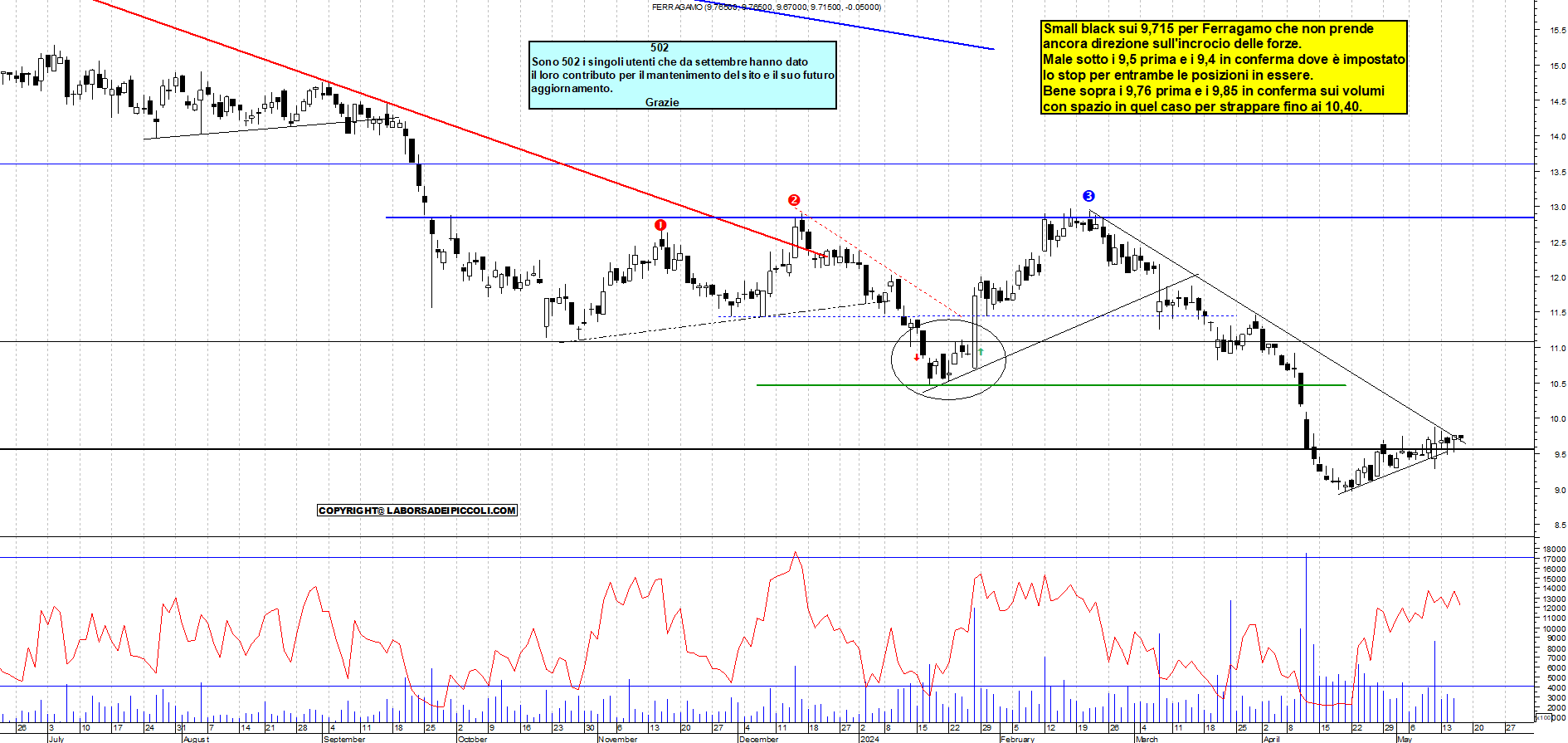Click the '2024' year label on time axis
The height and width of the screenshot is (743, 1568).
pos(869,739)
